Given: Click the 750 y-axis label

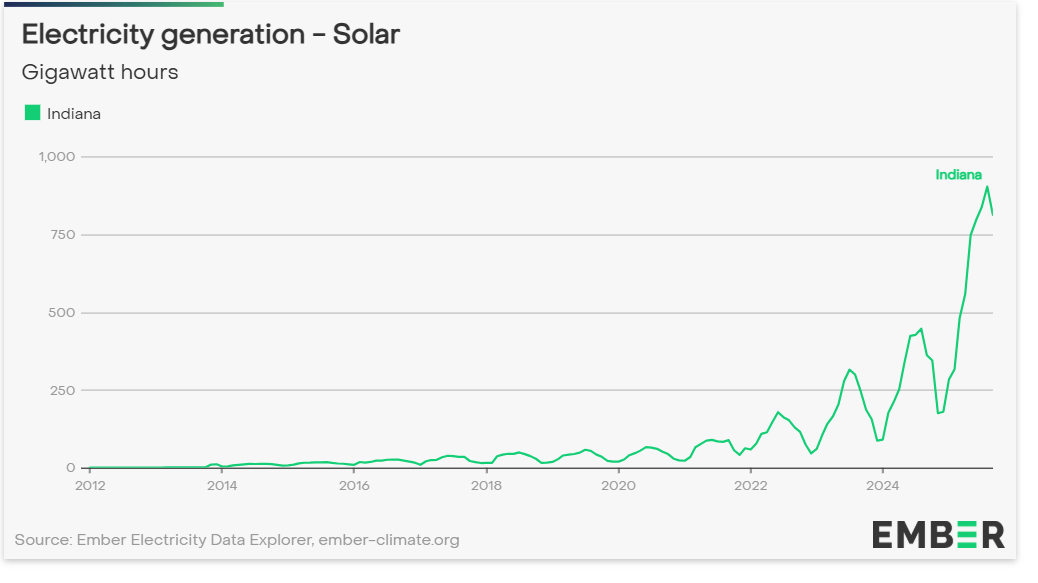Looking at the screenshot, I should click(62, 235).
